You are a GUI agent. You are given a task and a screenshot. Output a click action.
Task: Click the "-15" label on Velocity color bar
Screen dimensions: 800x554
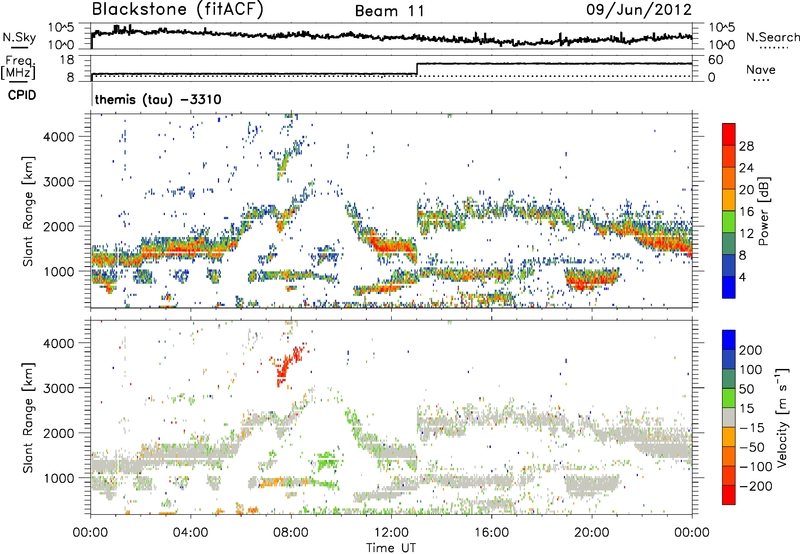coord(751,428)
